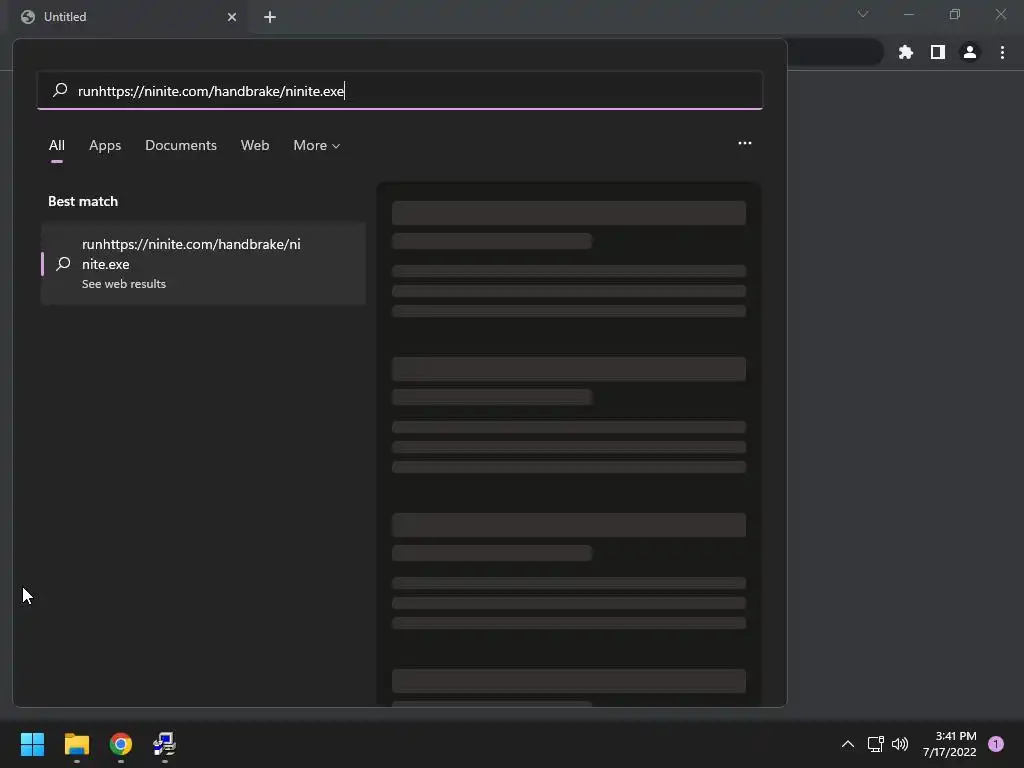Click the search magnifier icon in box
The height and width of the screenshot is (768, 1024).
coord(60,90)
